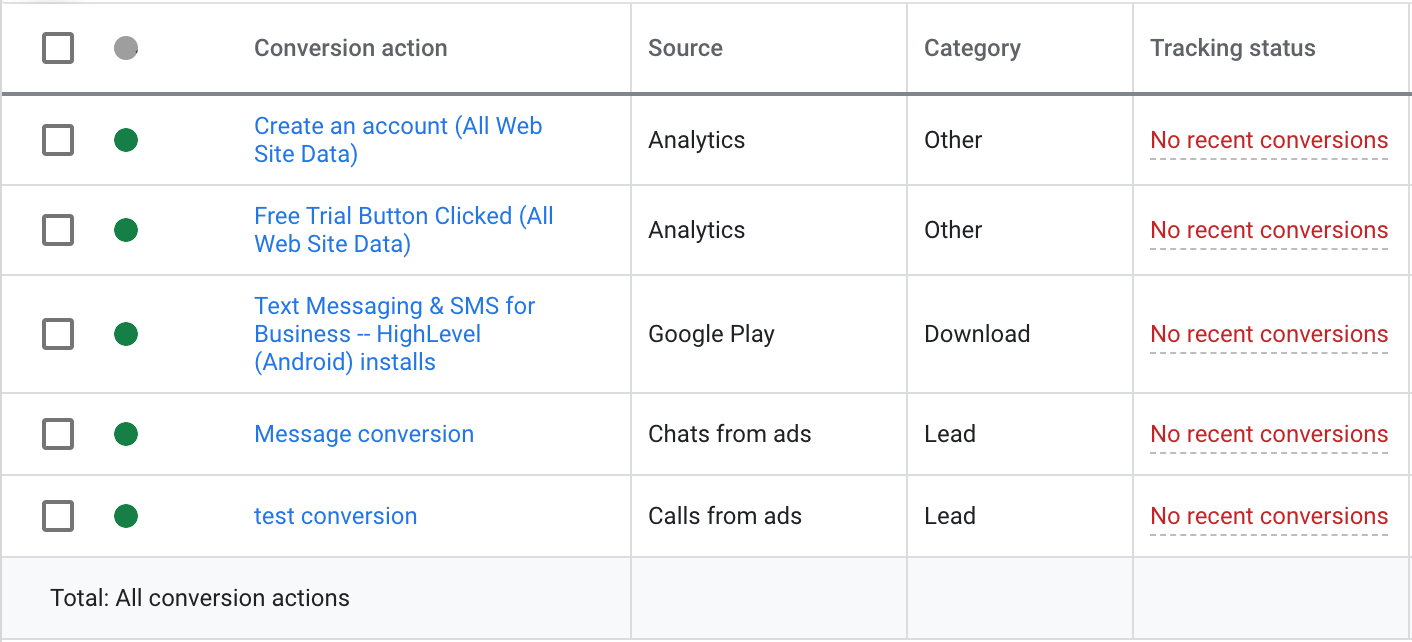The height and width of the screenshot is (642, 1412).
Task: Select the test conversion row checkbox
Action: click(57, 516)
